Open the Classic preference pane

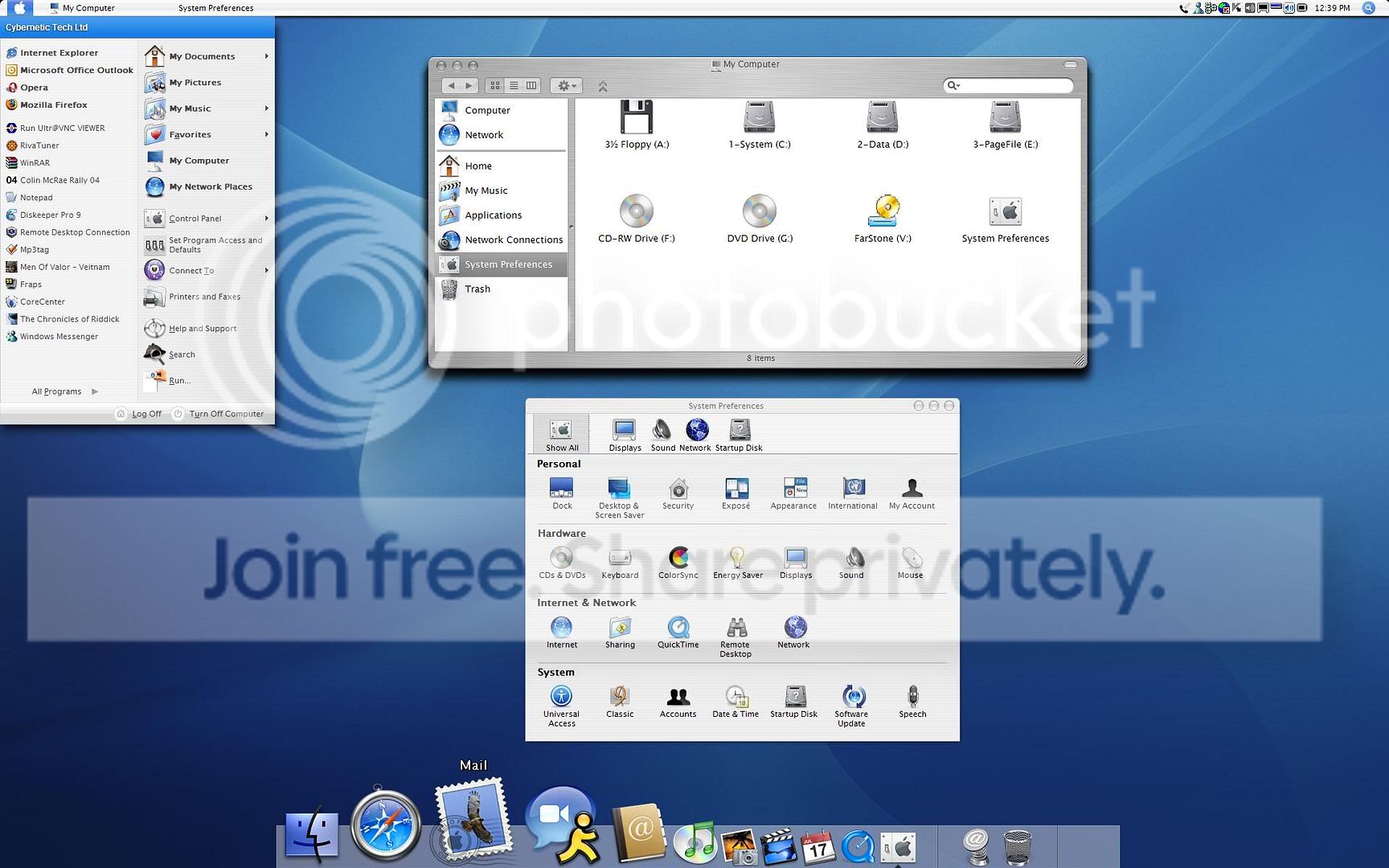[x=620, y=702]
